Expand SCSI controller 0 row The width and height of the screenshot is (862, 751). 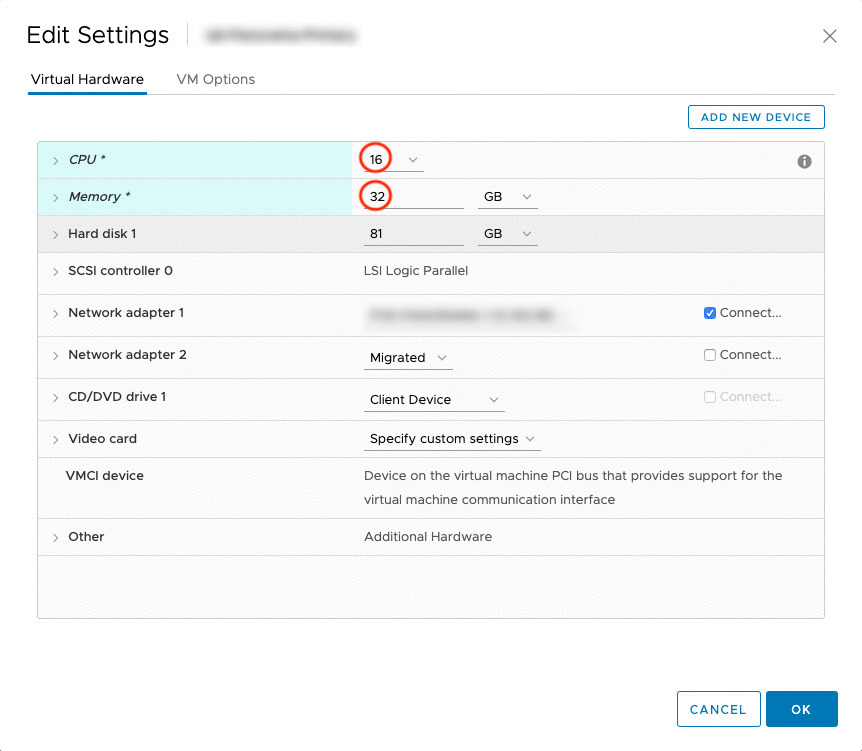click(x=56, y=271)
